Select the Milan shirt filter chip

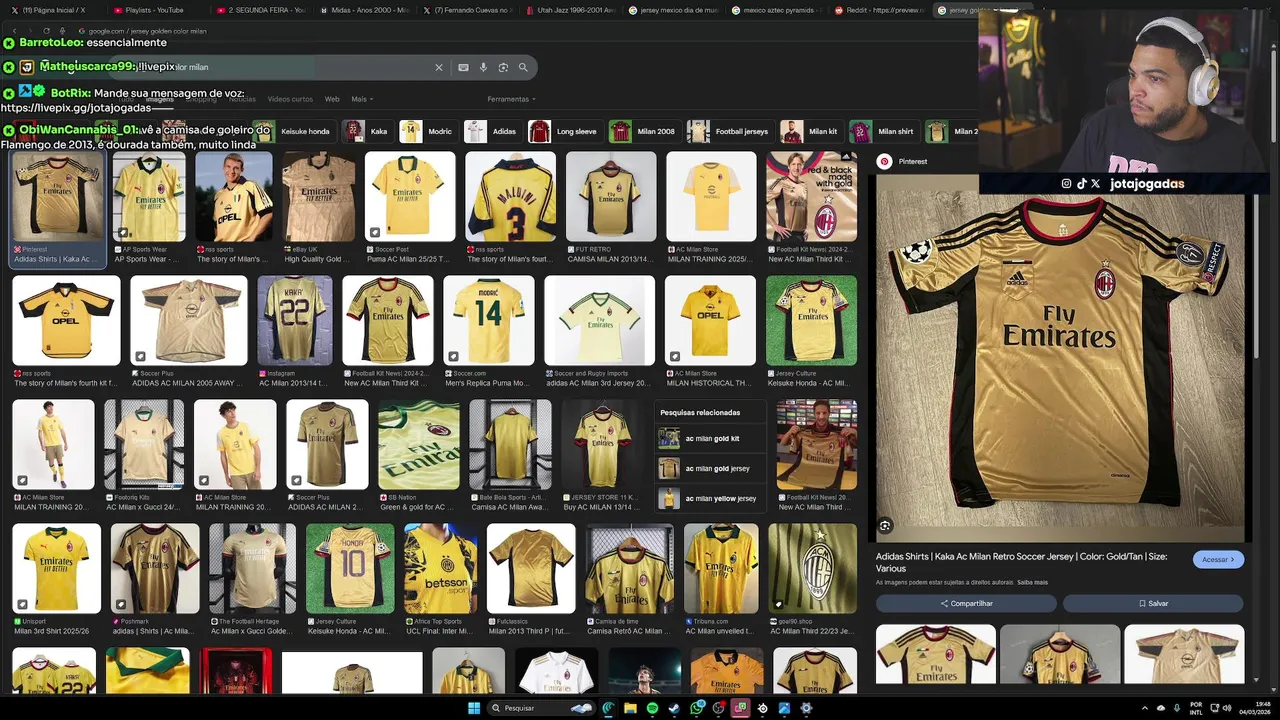(883, 131)
